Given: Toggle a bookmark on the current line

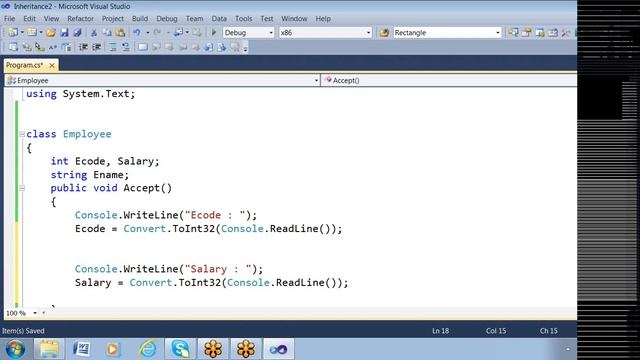Looking at the screenshot, I should (x=143, y=47).
